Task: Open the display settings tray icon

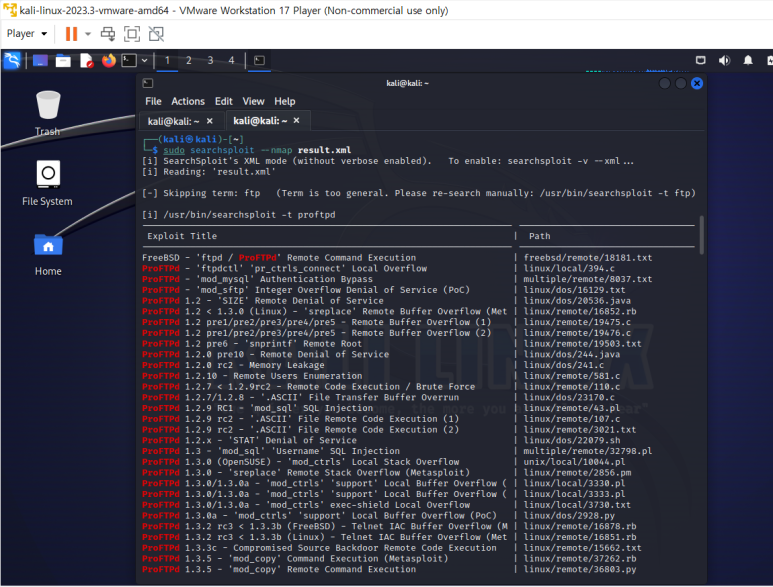Action: (x=701, y=60)
